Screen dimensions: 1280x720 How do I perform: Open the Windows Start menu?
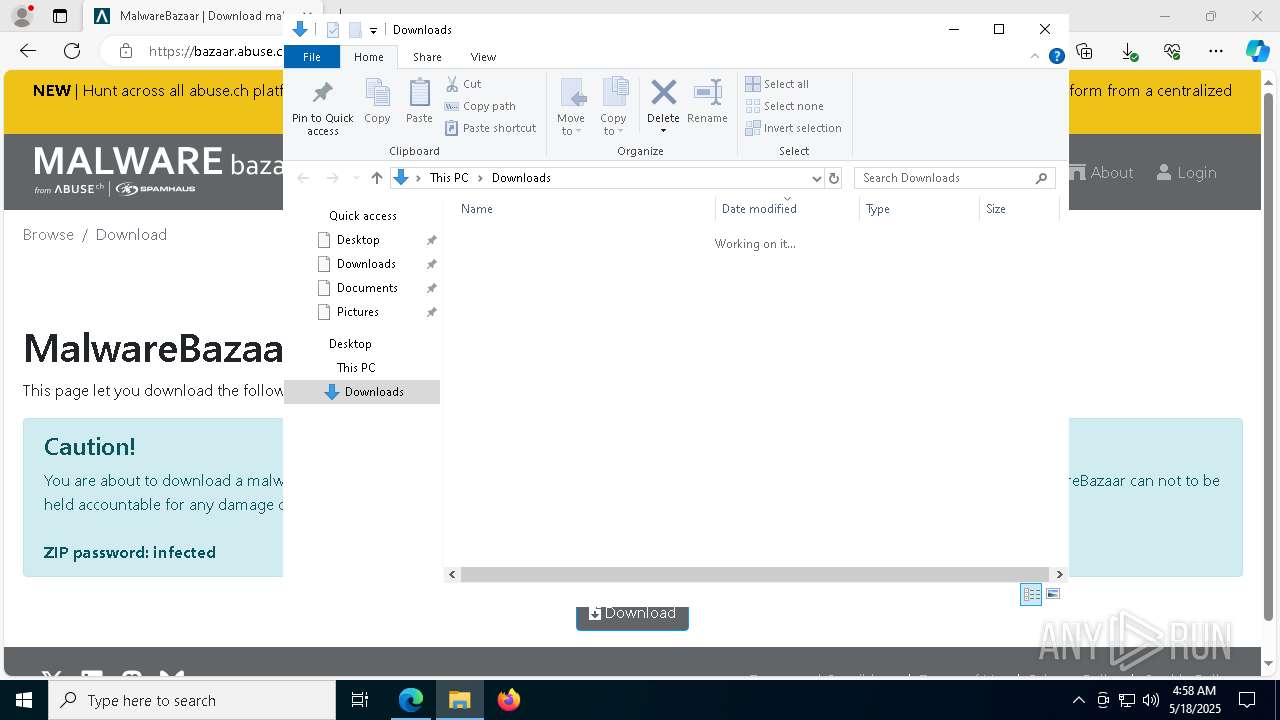[24, 700]
